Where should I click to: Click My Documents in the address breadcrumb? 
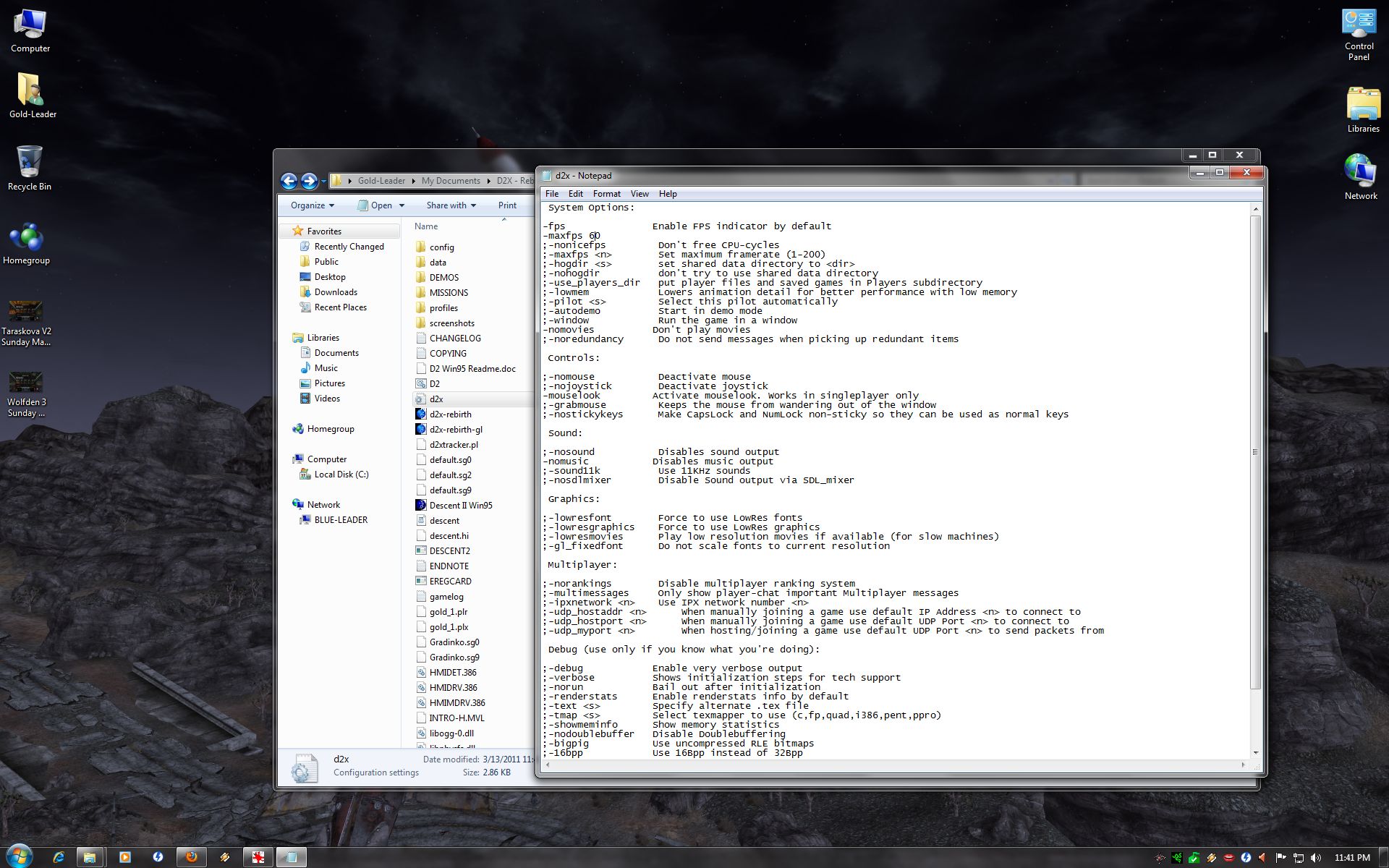(451, 181)
